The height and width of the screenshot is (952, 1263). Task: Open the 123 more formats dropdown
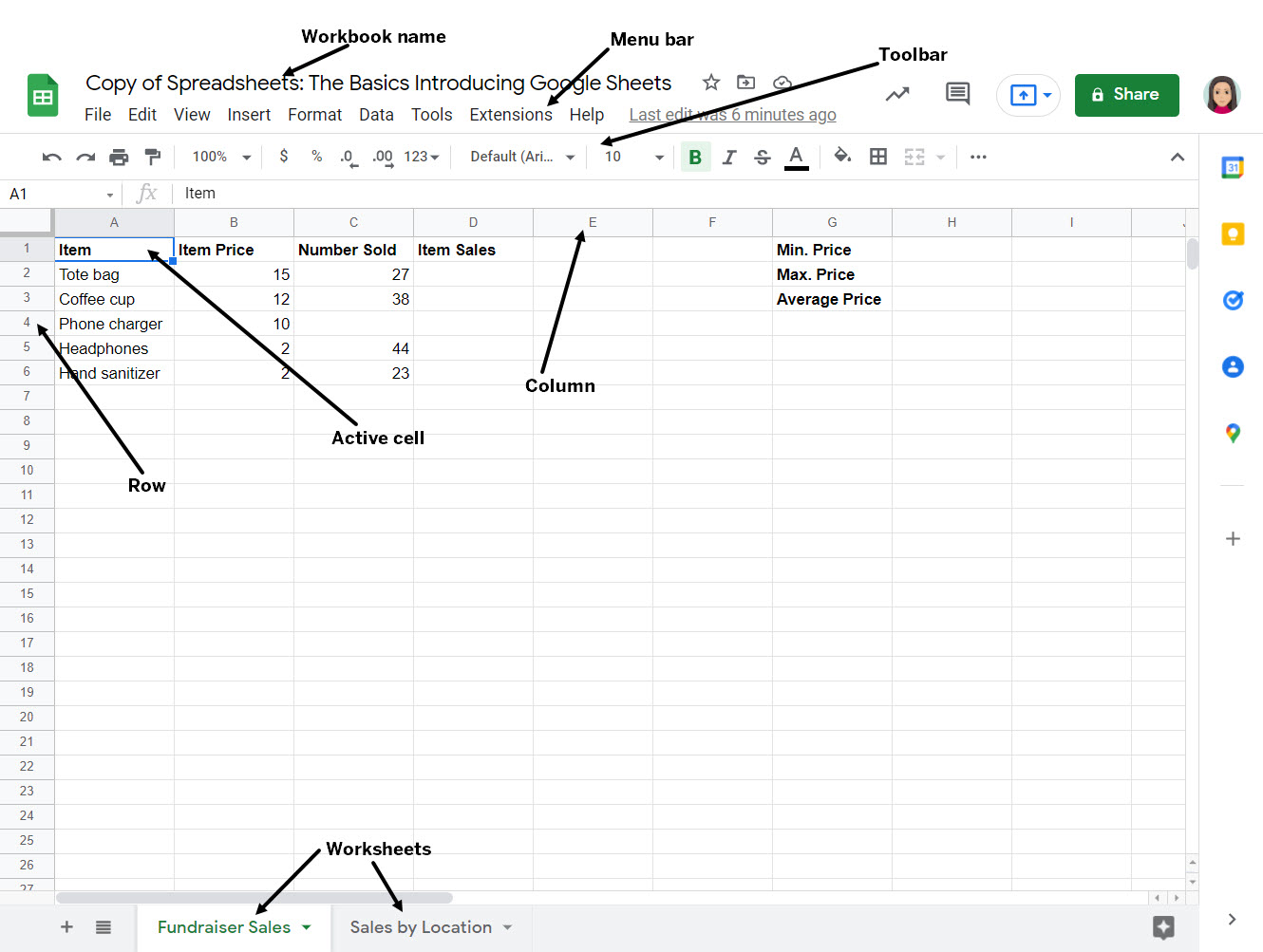click(422, 157)
